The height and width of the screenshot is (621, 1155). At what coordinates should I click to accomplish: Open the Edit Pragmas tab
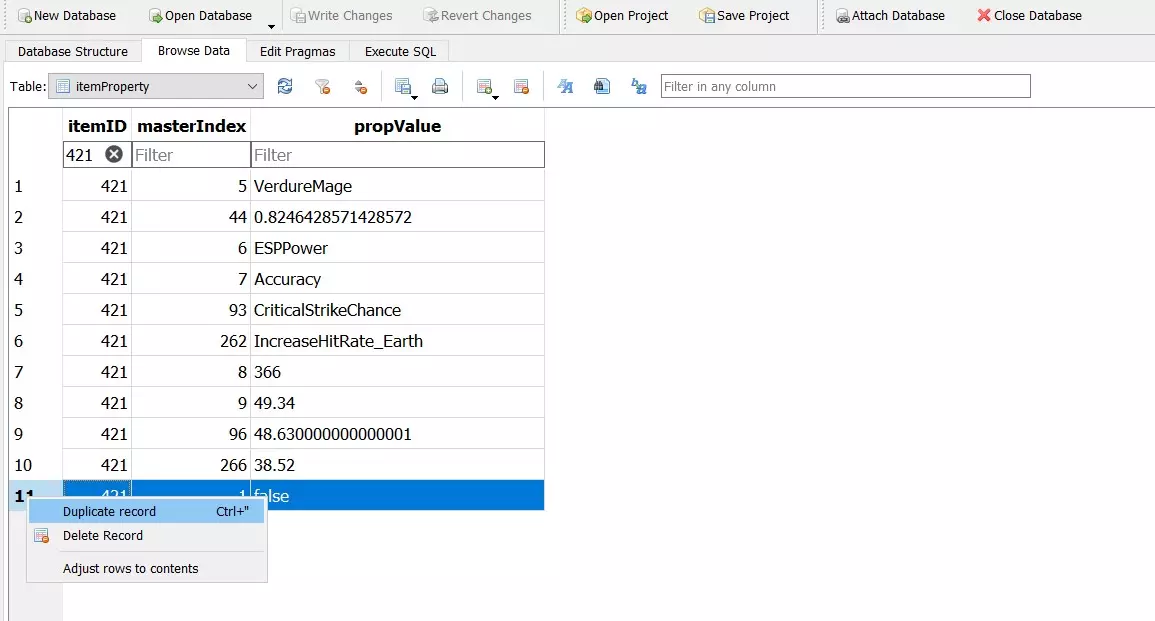coord(298,52)
